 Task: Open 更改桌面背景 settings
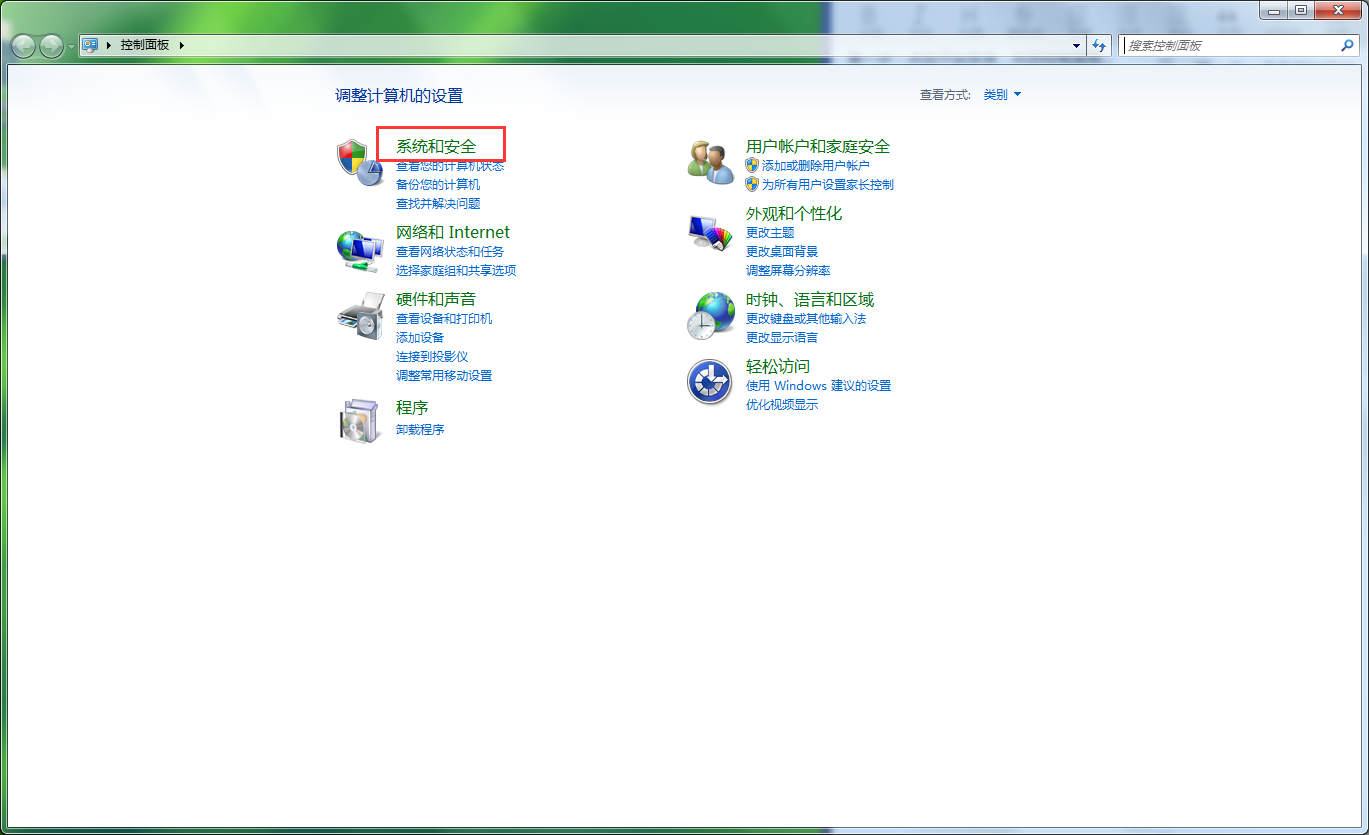click(781, 251)
